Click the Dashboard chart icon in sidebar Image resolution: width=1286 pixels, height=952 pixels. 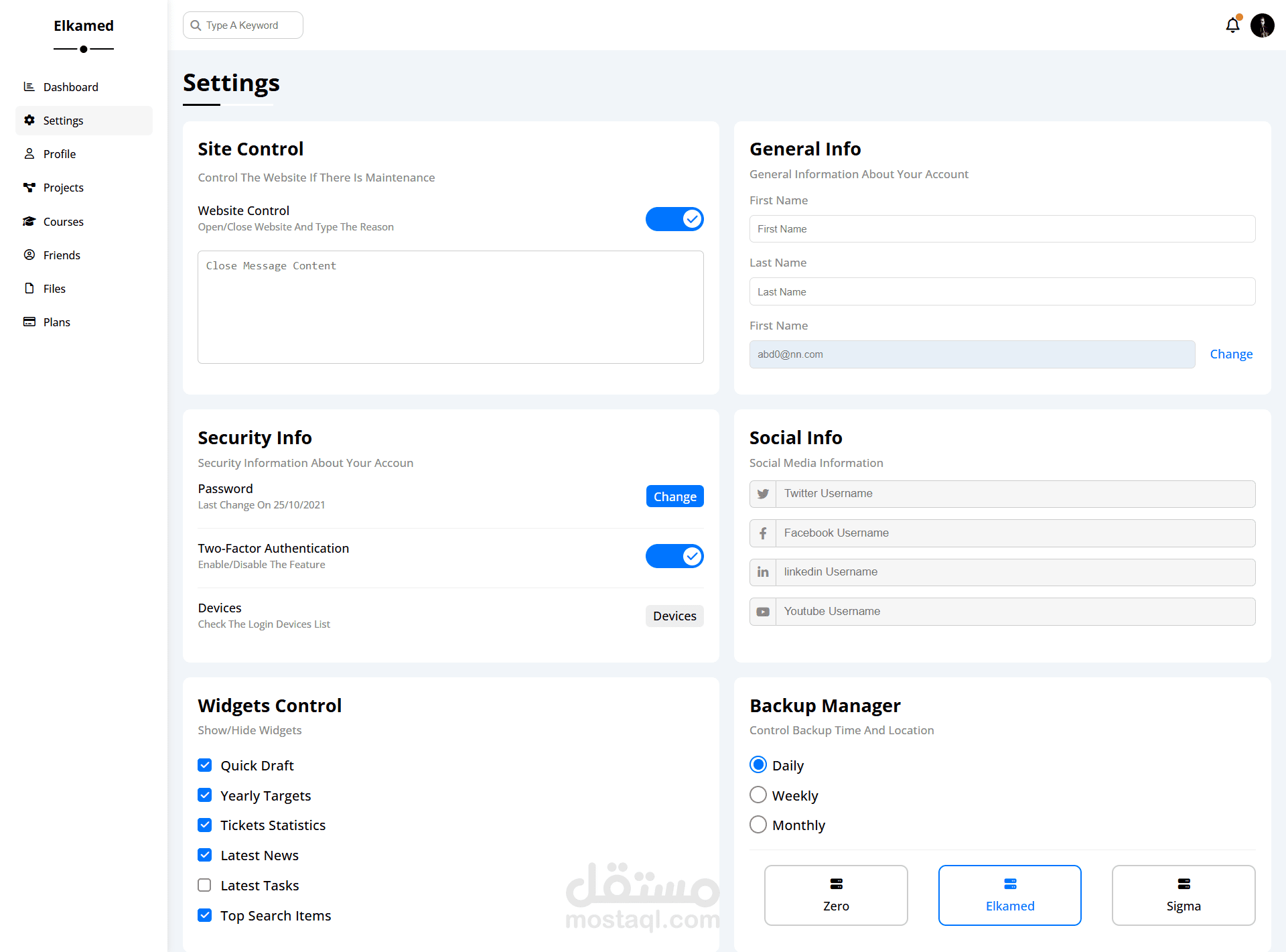click(29, 86)
